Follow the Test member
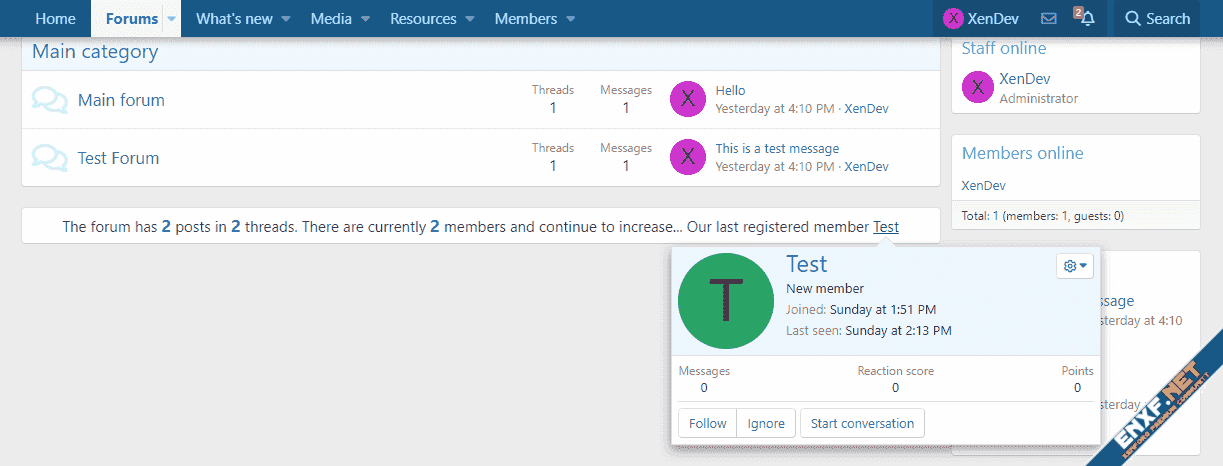This screenshot has width=1223, height=466. pyautogui.click(x=707, y=423)
